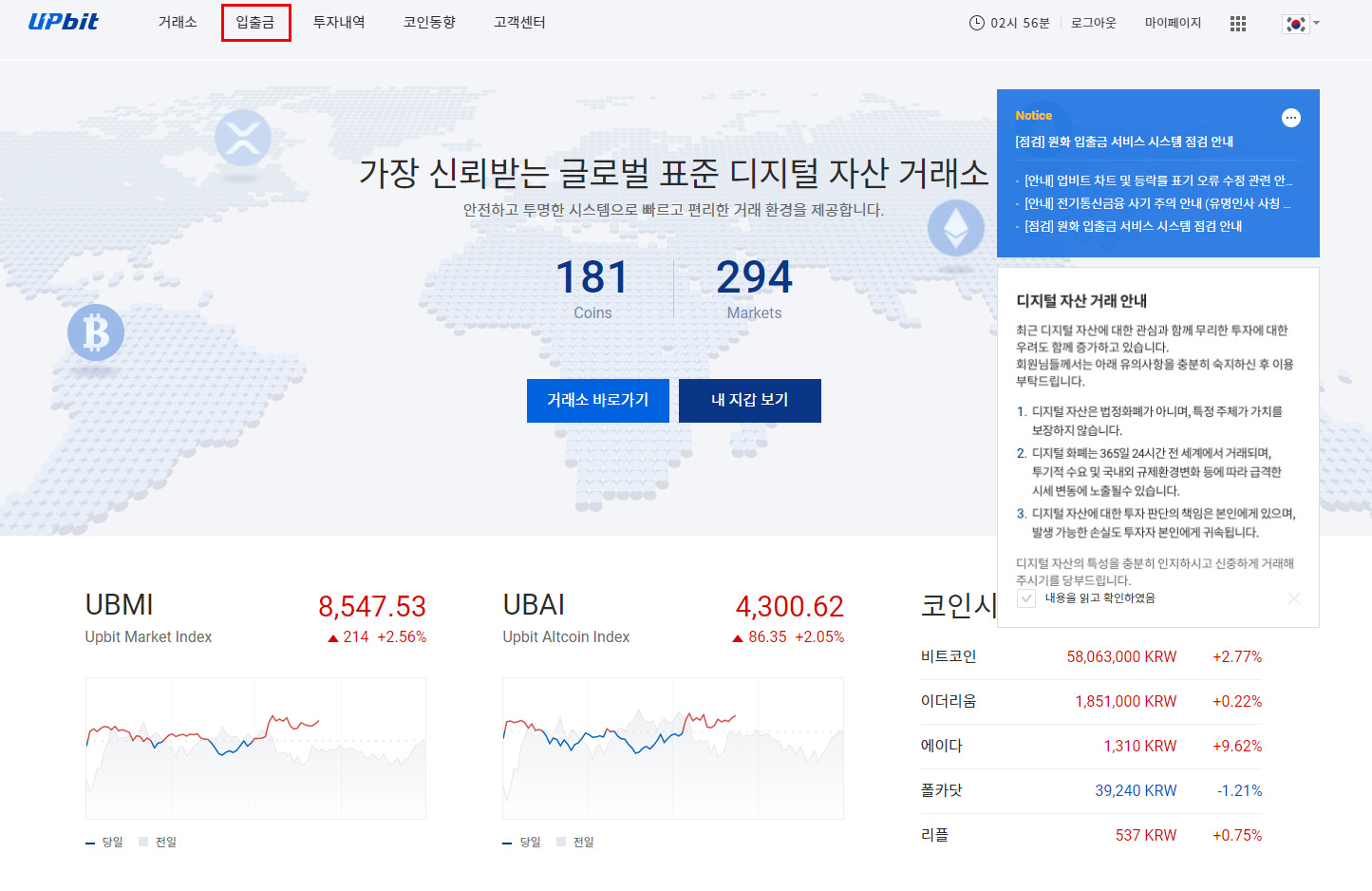The image size is (1372, 891).
Task: Click the 거래소 바로가기 button
Action: (598, 400)
